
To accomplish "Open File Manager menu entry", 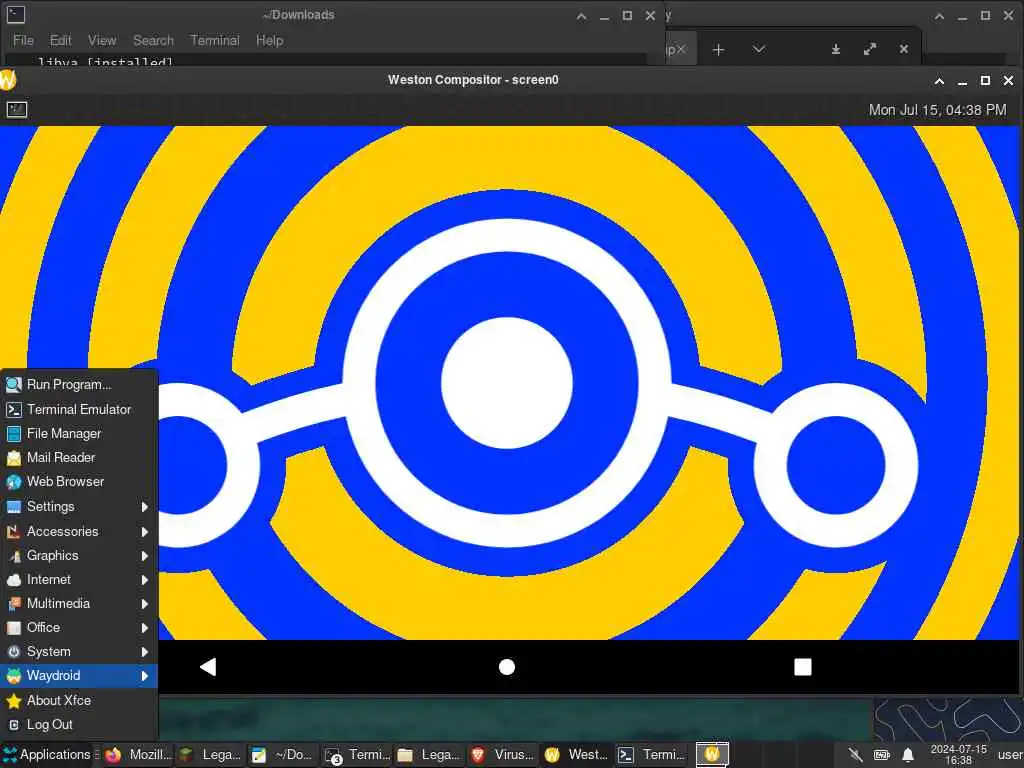I will tap(79, 434).
